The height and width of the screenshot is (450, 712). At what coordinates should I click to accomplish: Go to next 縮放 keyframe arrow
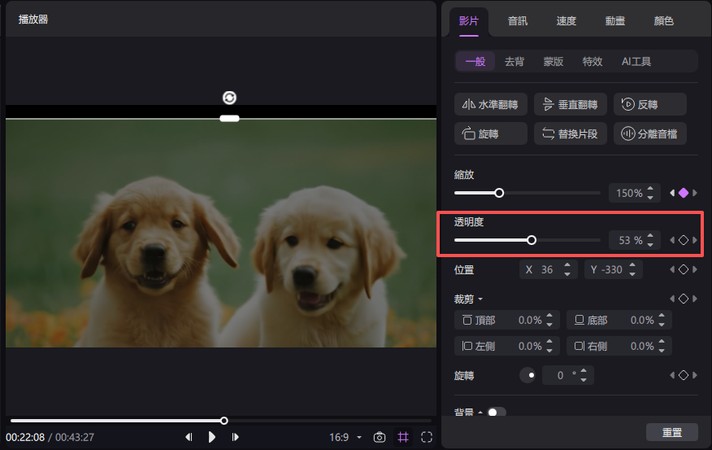[x=695, y=193]
